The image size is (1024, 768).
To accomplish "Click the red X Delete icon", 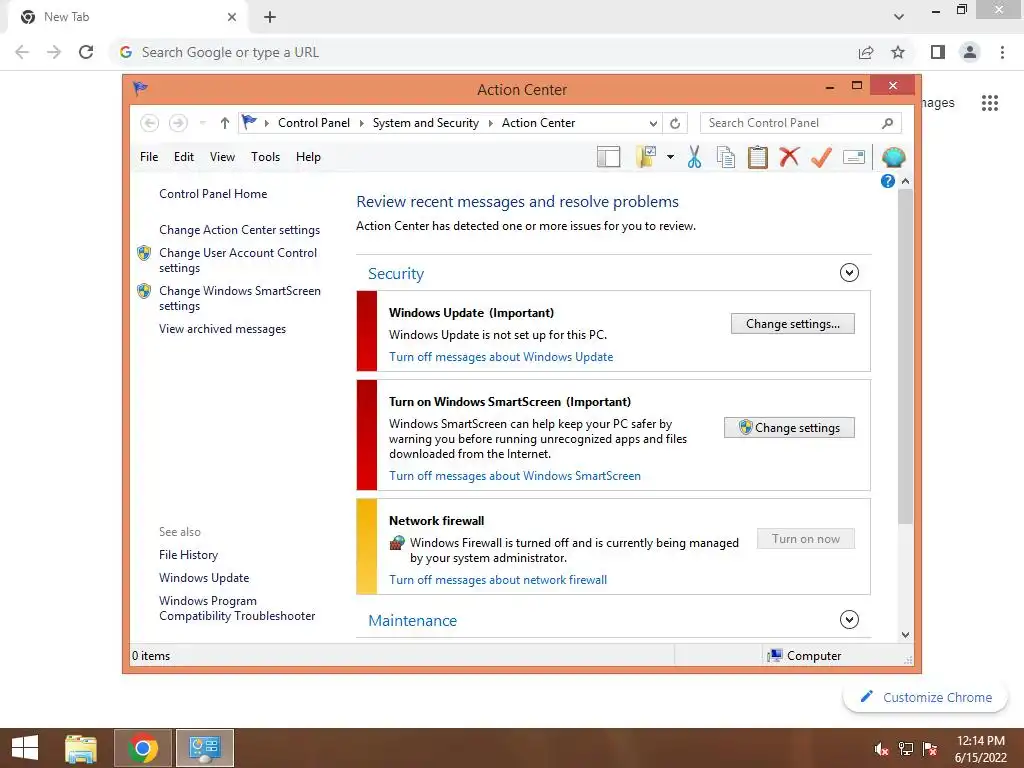I will [789, 157].
